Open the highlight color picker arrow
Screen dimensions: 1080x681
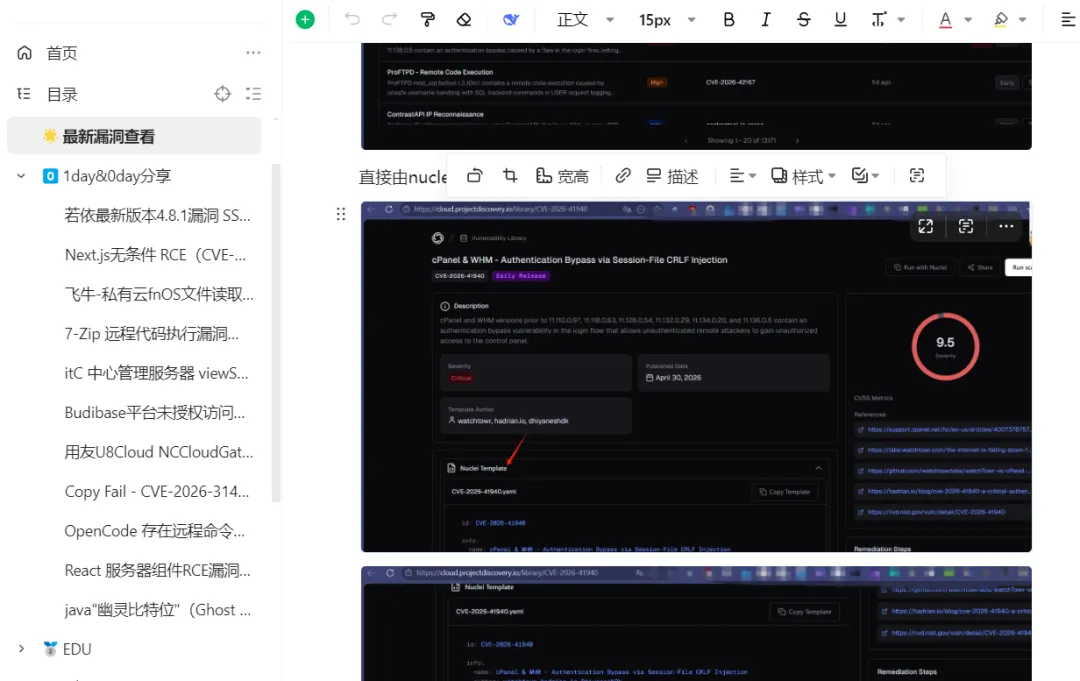1023,19
